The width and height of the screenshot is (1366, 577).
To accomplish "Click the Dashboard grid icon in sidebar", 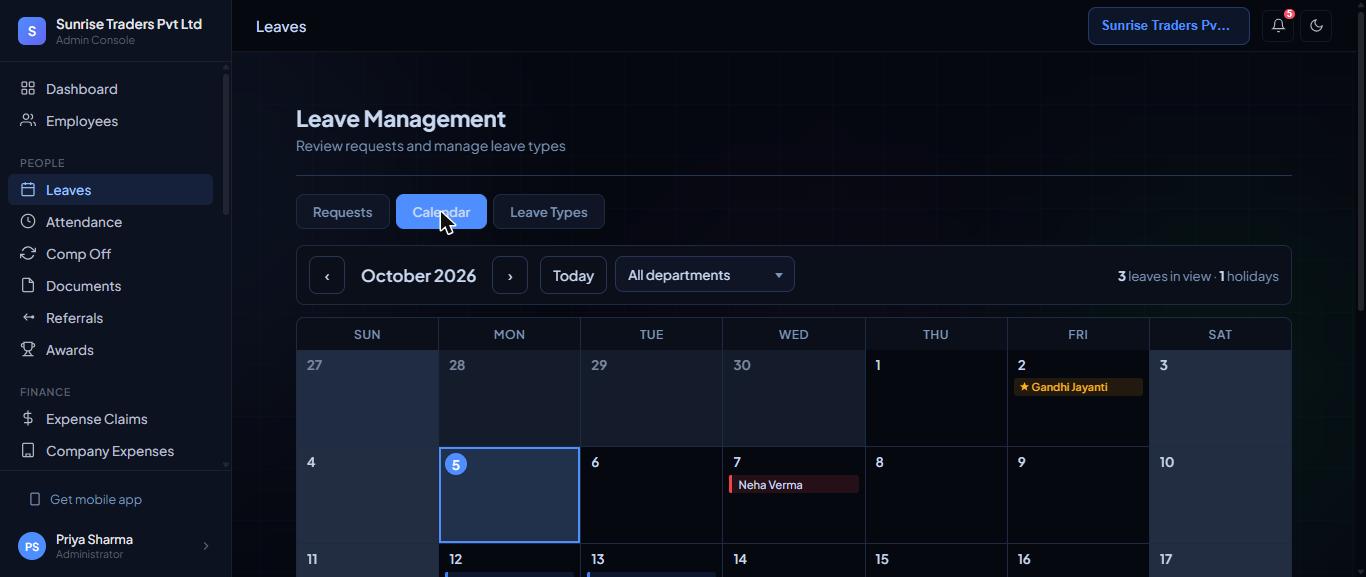I will 28,89.
